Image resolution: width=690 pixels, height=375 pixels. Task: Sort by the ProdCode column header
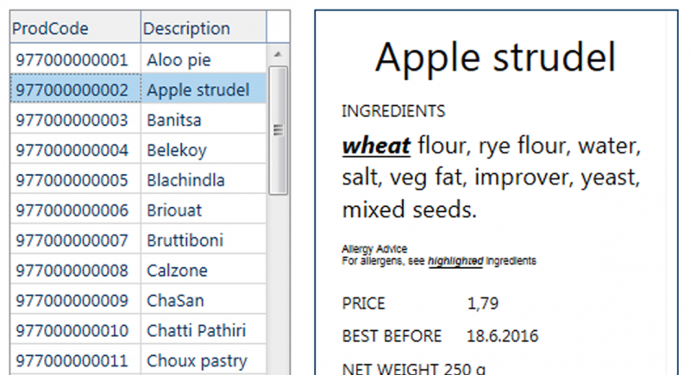75,27
